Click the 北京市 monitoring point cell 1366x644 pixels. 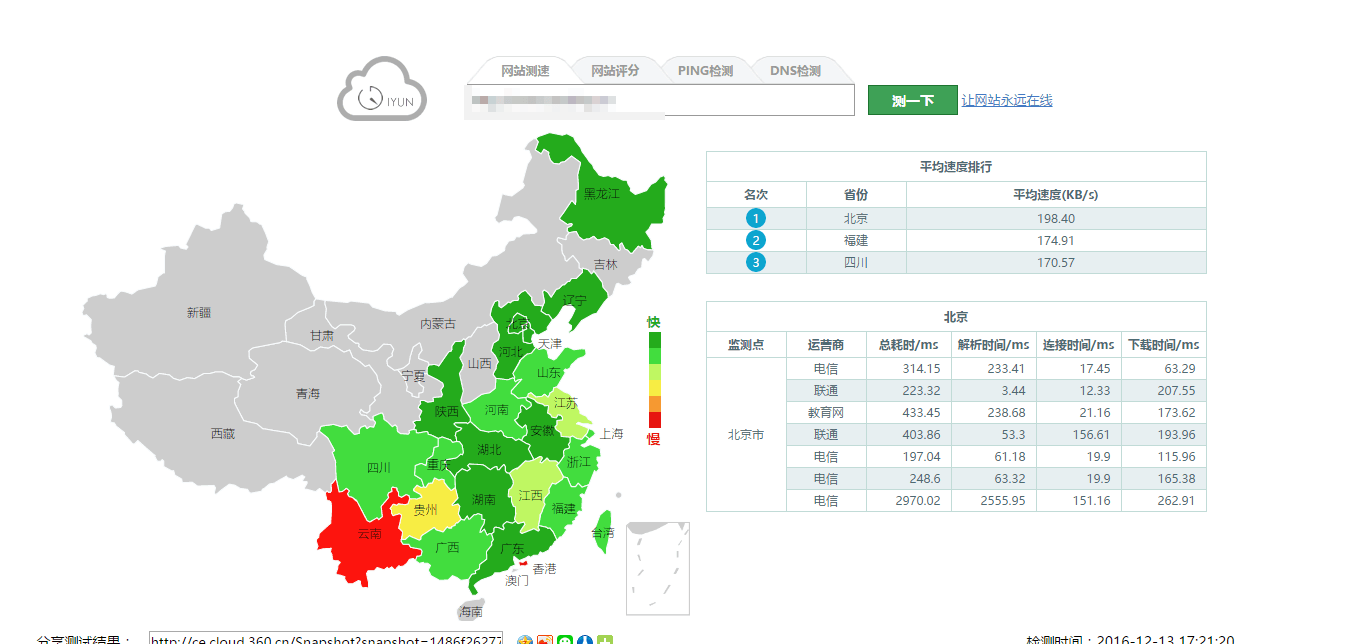pyautogui.click(x=746, y=434)
